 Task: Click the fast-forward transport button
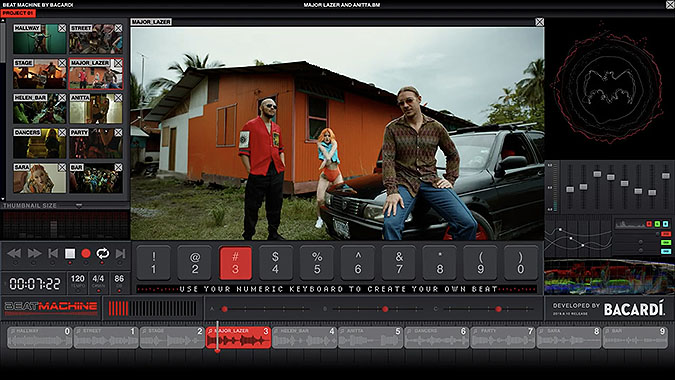pos(34,253)
